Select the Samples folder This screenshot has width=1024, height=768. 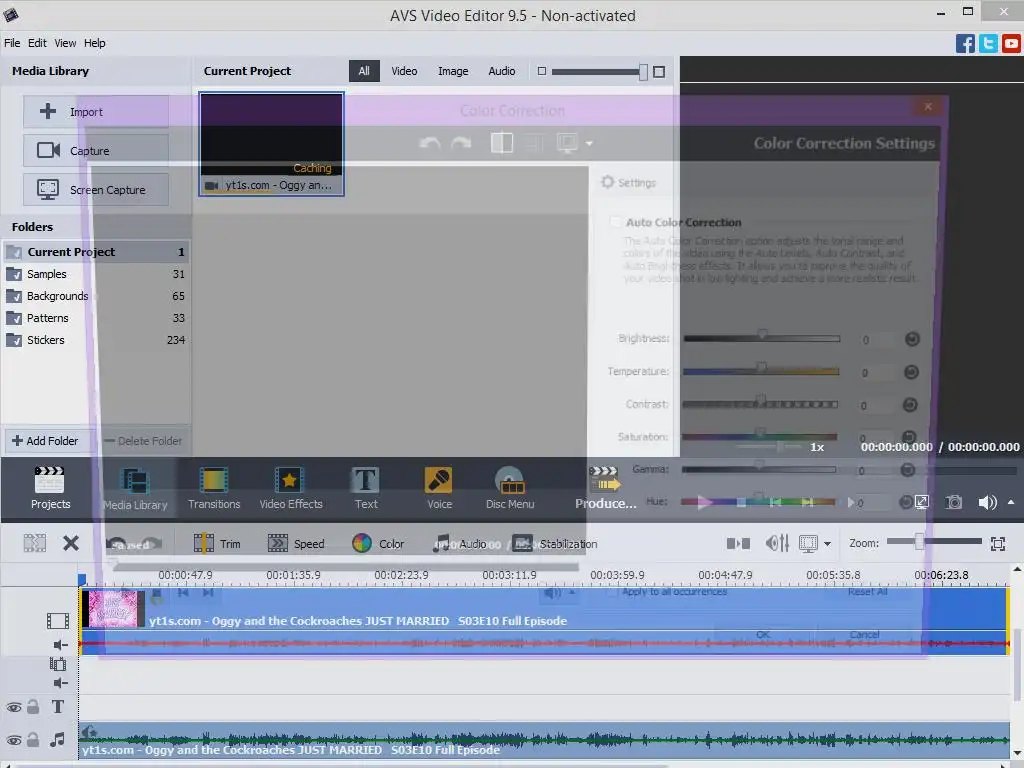click(x=95, y=274)
